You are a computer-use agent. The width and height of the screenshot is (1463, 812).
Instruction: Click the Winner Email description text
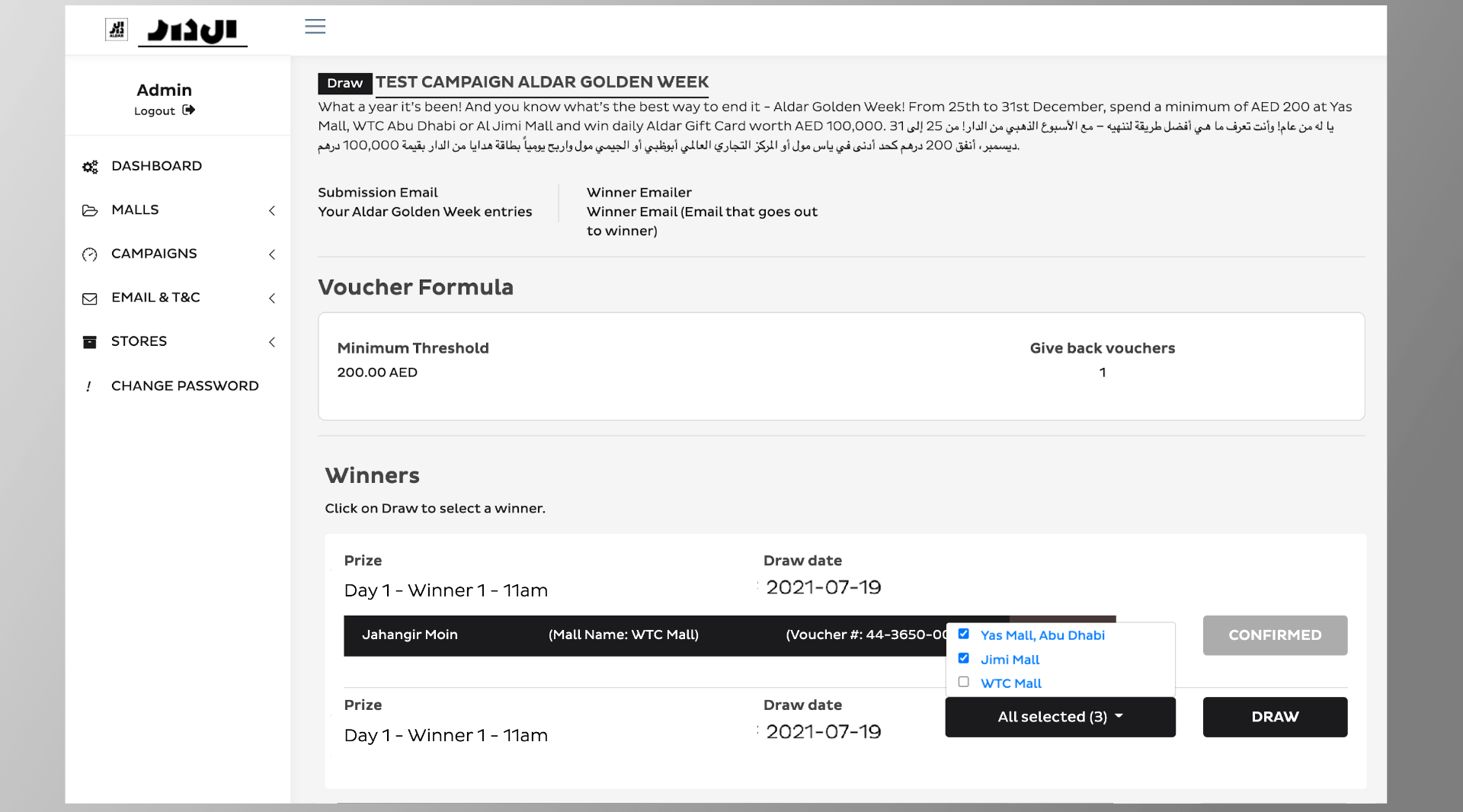702,221
